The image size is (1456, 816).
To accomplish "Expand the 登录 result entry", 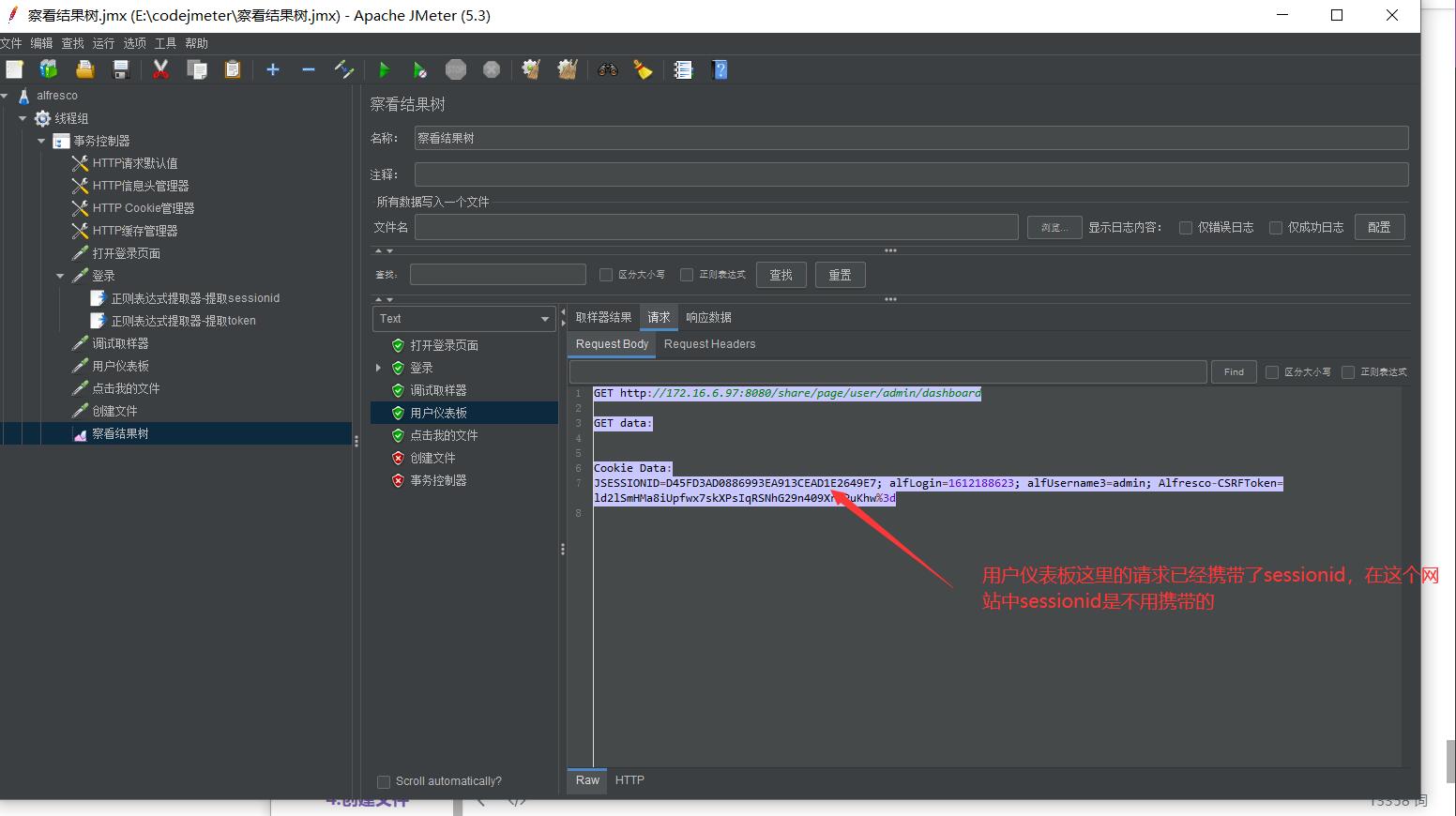I will [379, 368].
